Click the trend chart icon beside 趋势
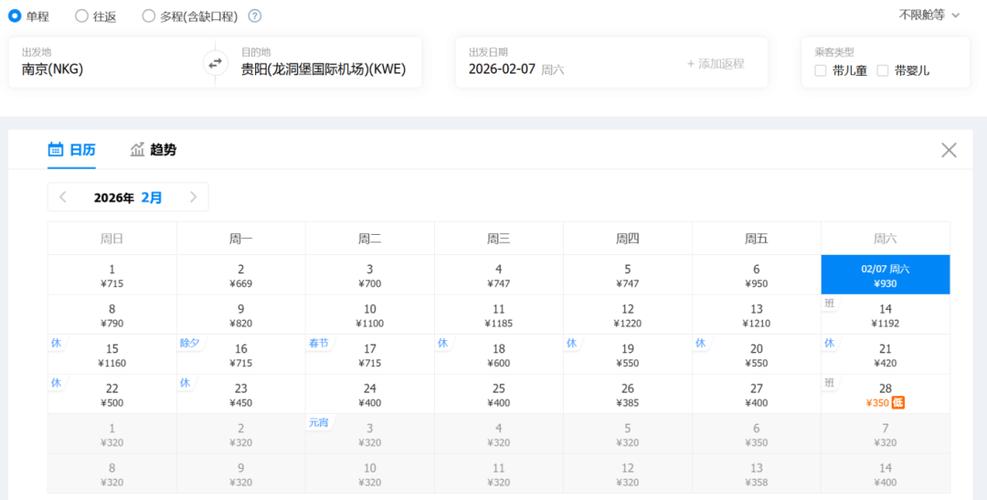 [x=137, y=150]
